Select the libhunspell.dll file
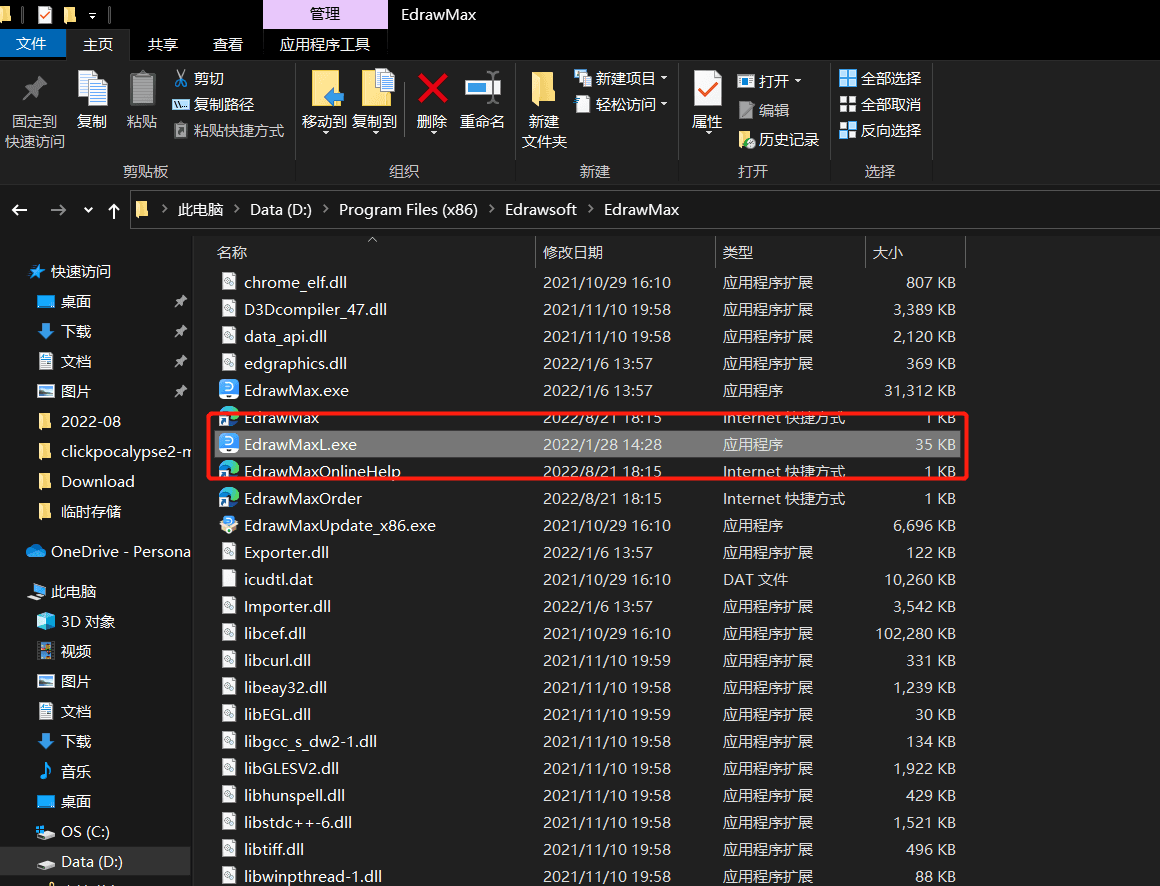Screen dimensions: 1160x886 588,795
